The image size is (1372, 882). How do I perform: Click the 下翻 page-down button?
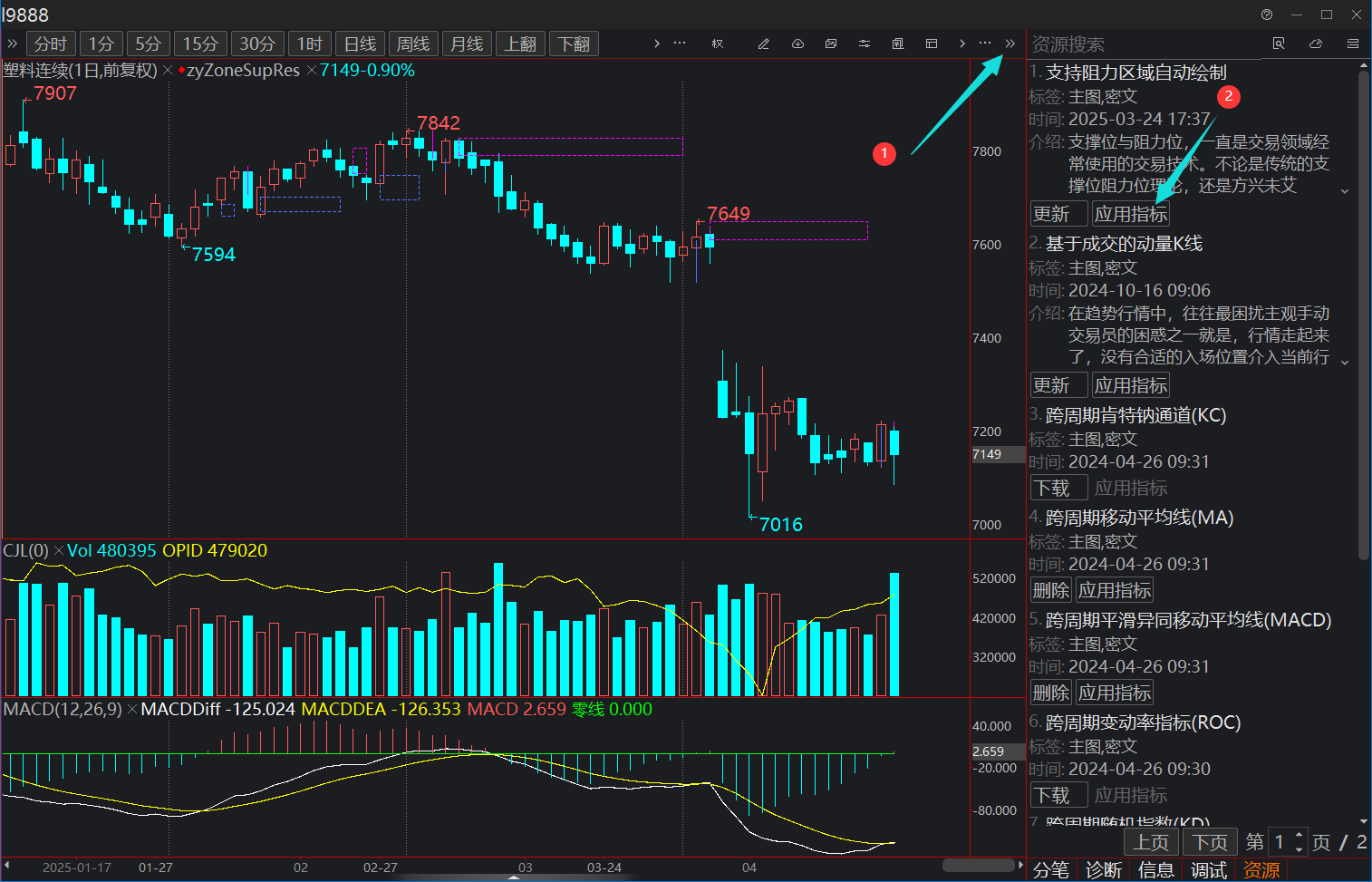pos(574,44)
